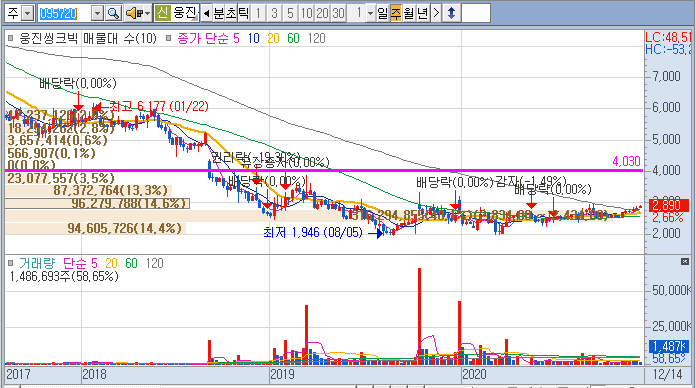Click the LC:48.51 label

[668, 37]
